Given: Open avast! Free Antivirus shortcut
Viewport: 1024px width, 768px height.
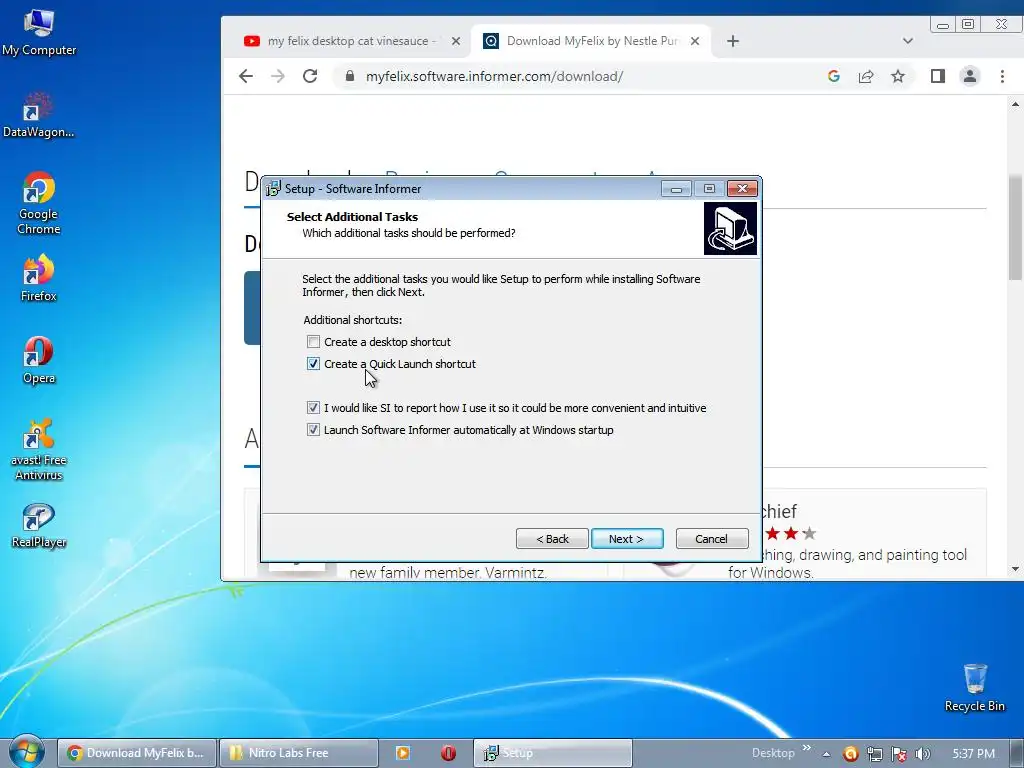Looking at the screenshot, I should [39, 450].
